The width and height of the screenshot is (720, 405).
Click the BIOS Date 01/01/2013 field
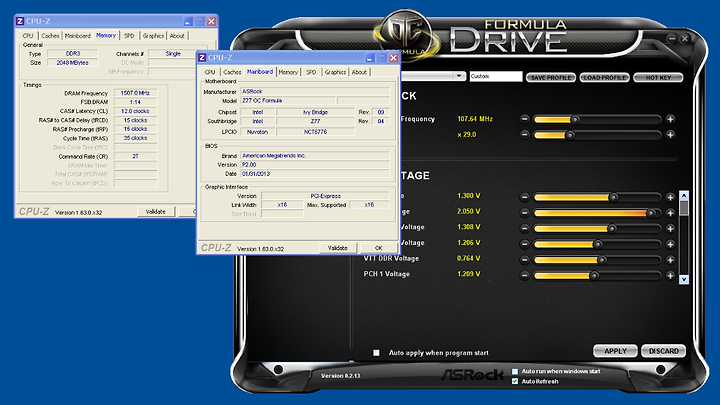[315, 174]
